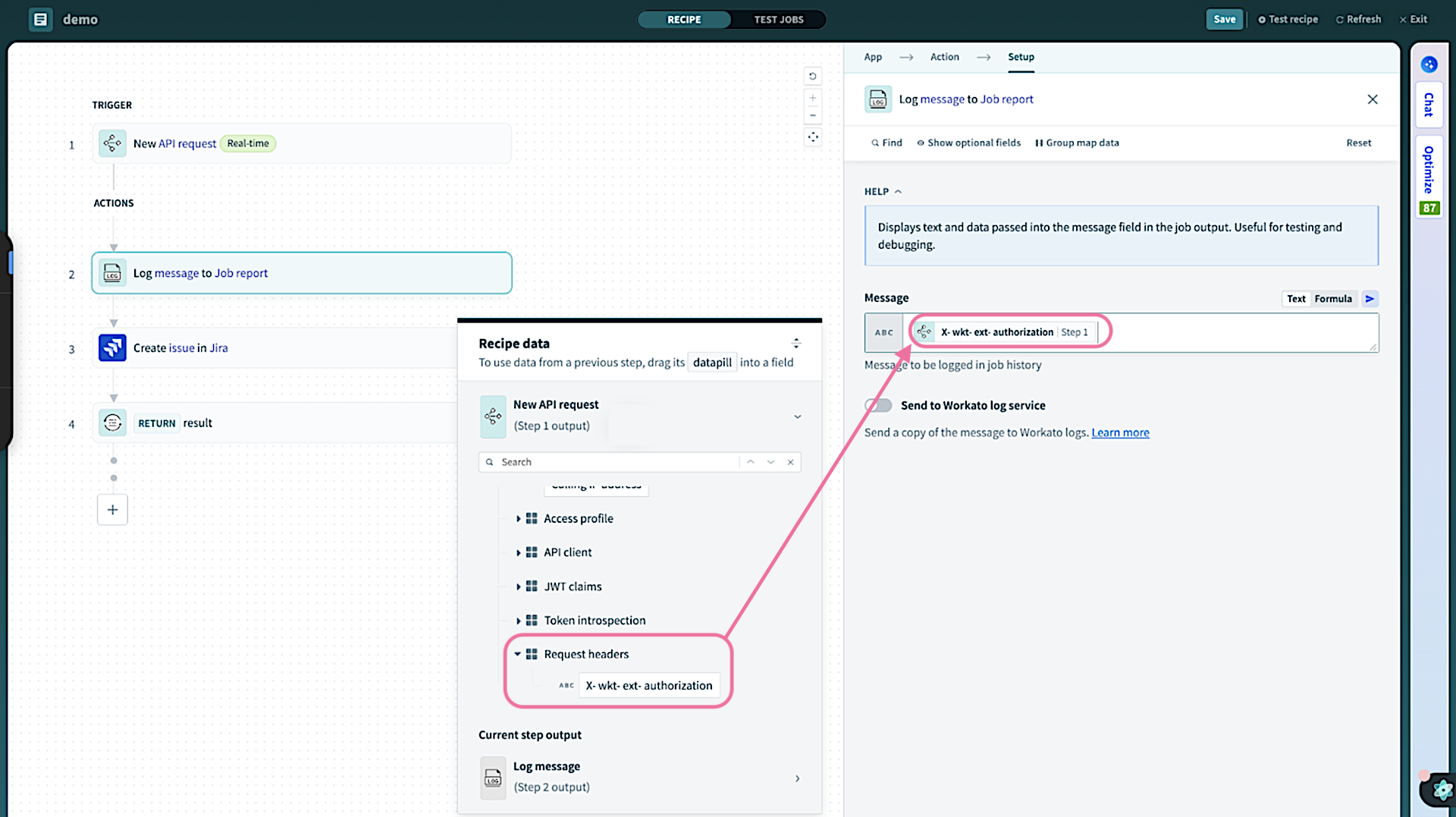The width and height of the screenshot is (1456, 817).
Task: Open the Learn more link
Action: (1120, 432)
